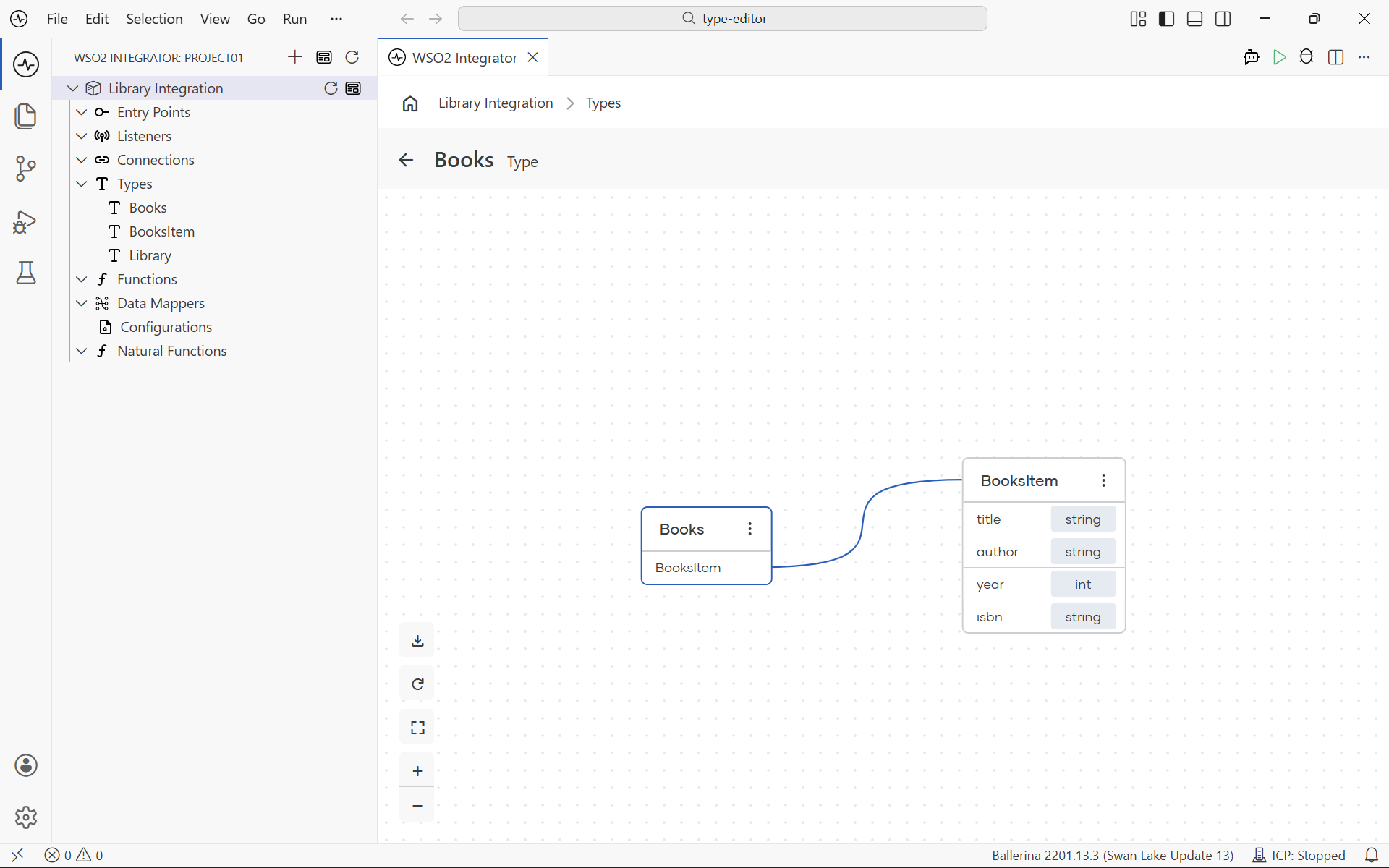The width and height of the screenshot is (1389, 868).
Task: Open the Selection menu
Action: click(154, 19)
